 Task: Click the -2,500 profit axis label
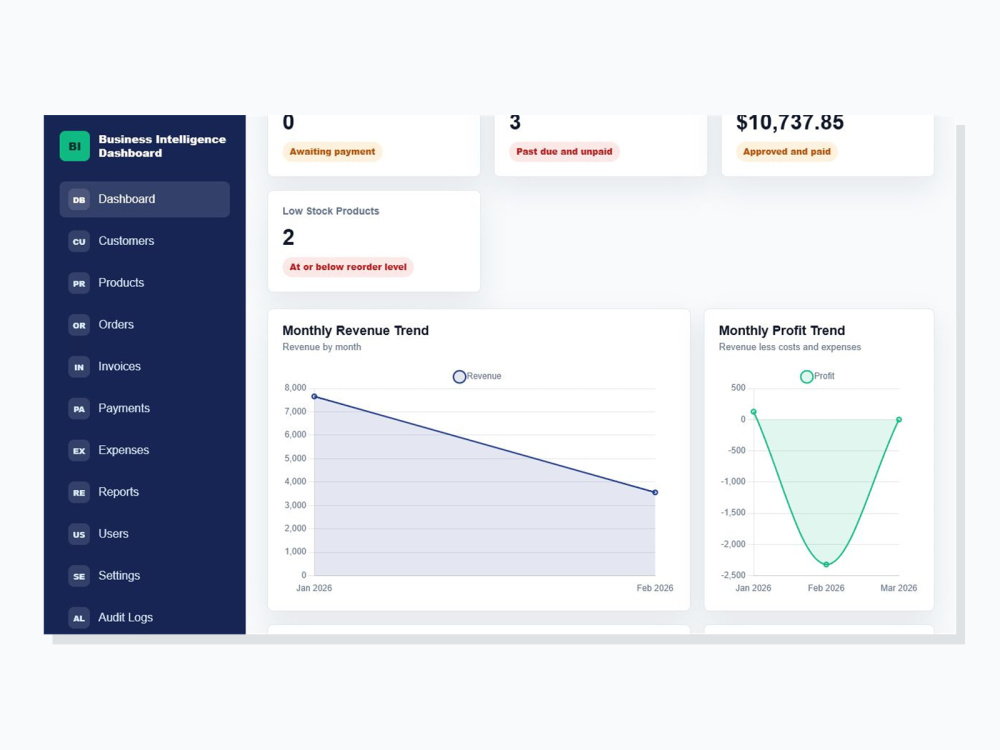pyautogui.click(x=733, y=575)
